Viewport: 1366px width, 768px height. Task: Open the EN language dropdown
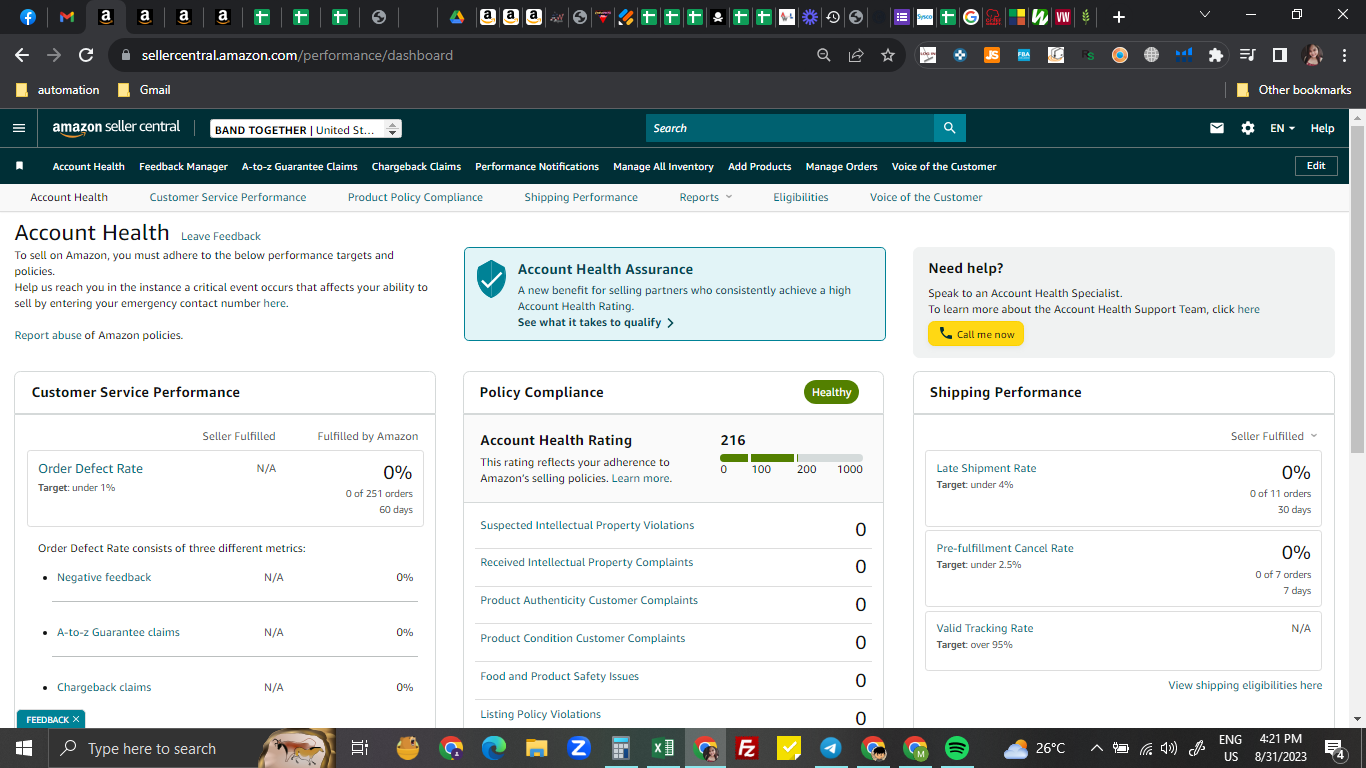pyautogui.click(x=1282, y=128)
